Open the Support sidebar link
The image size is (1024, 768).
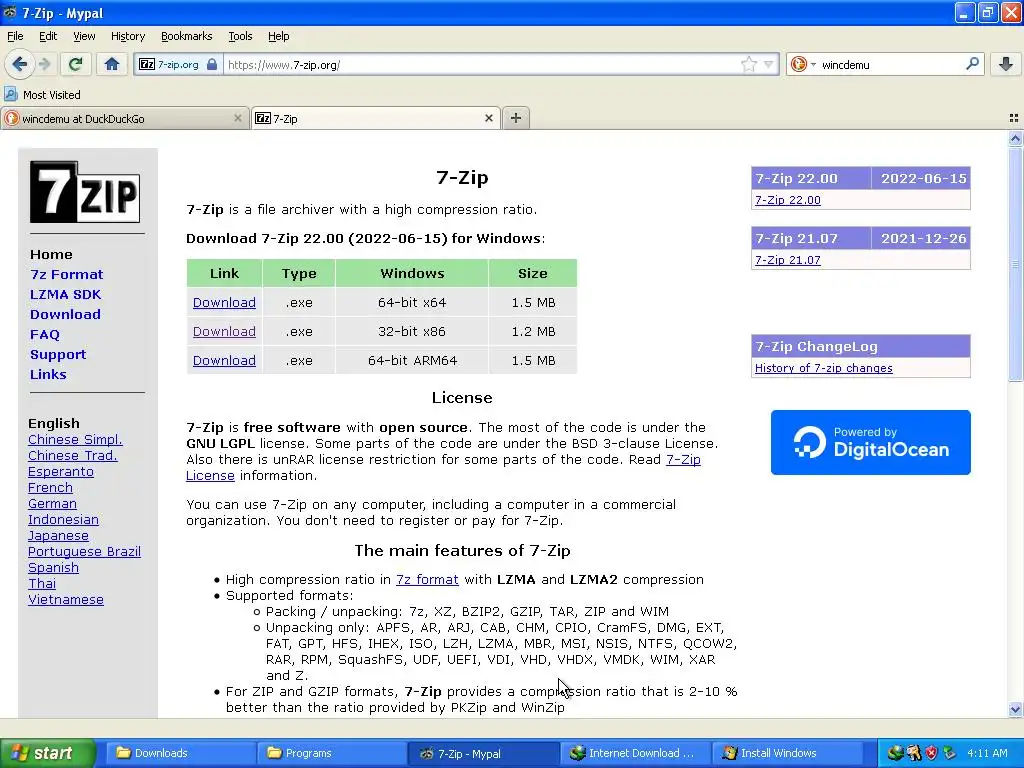pos(57,354)
